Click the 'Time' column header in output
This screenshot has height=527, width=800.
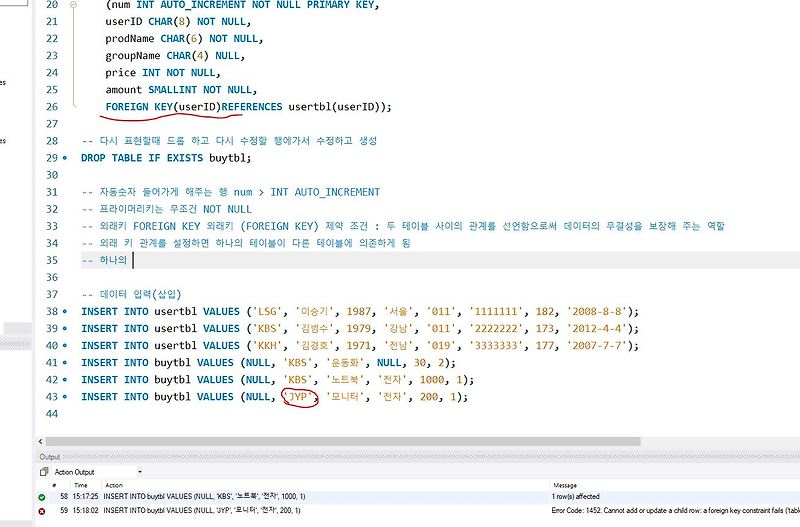(81, 485)
